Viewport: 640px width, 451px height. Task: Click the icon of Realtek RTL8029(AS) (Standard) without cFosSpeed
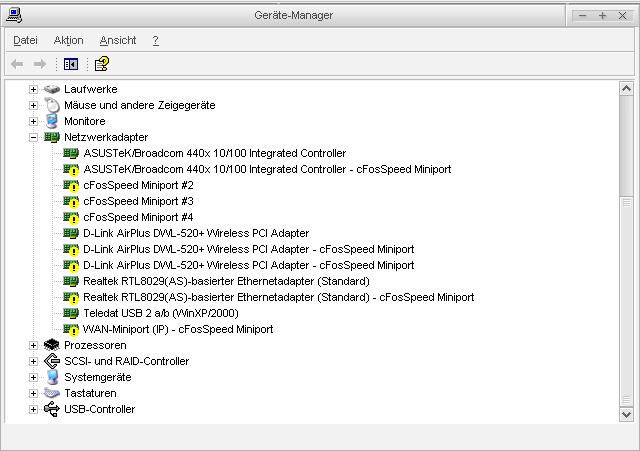(x=71, y=281)
